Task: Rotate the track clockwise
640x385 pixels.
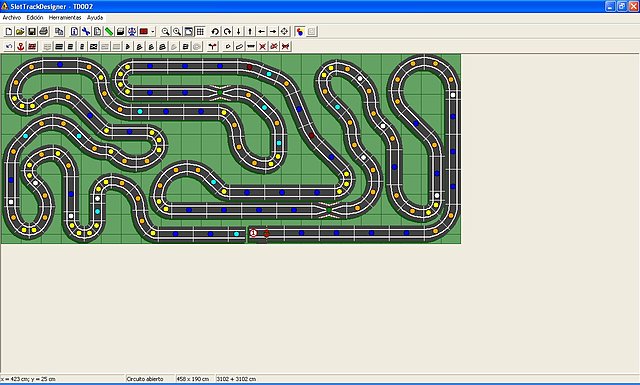Action: (x=227, y=31)
